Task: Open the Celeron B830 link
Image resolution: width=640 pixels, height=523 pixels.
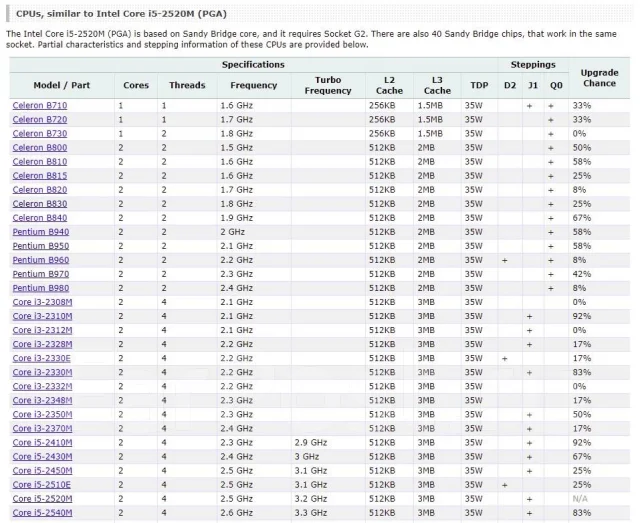Action: (x=40, y=204)
